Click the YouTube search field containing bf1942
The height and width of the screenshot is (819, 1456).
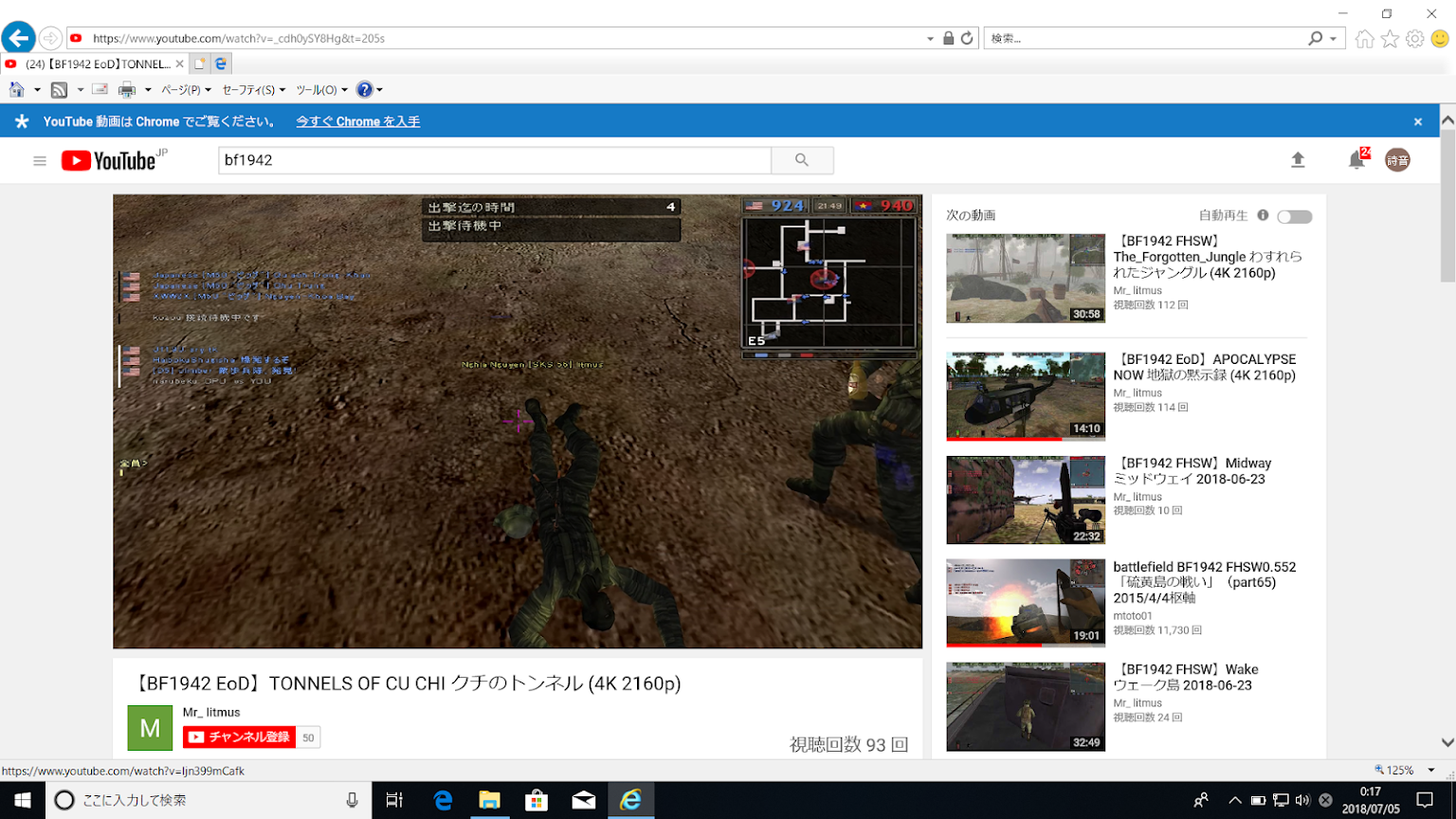[x=495, y=160]
